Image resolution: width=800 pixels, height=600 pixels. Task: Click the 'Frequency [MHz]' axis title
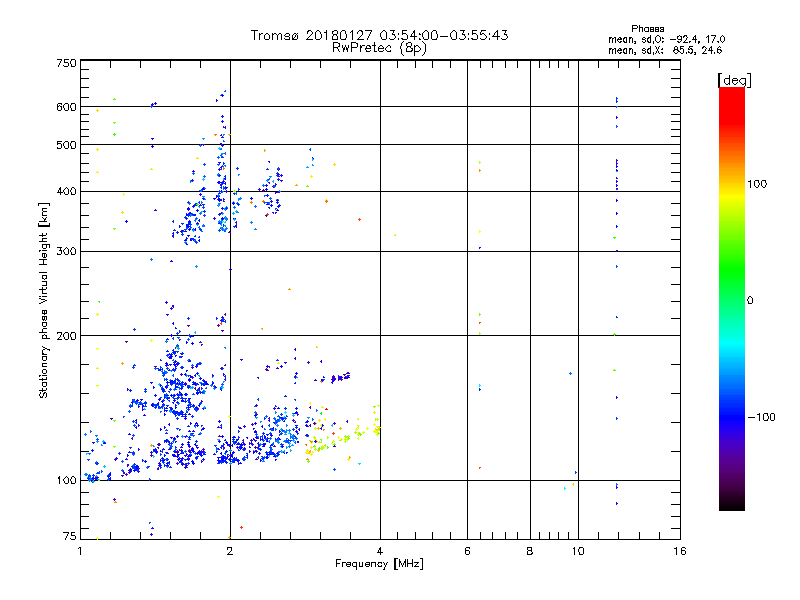coord(379,564)
